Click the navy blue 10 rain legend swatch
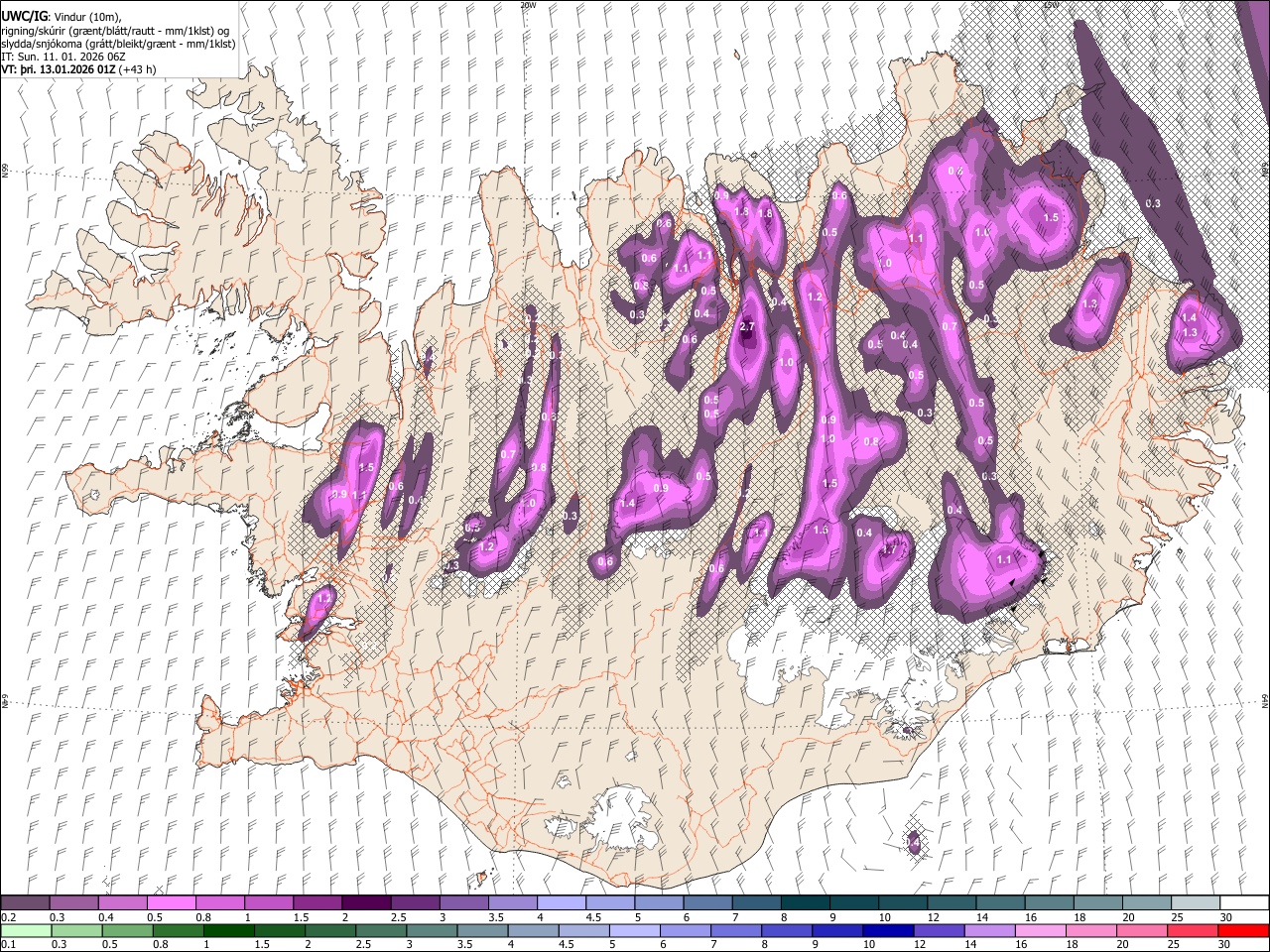The height and width of the screenshot is (952, 1270). click(x=886, y=930)
